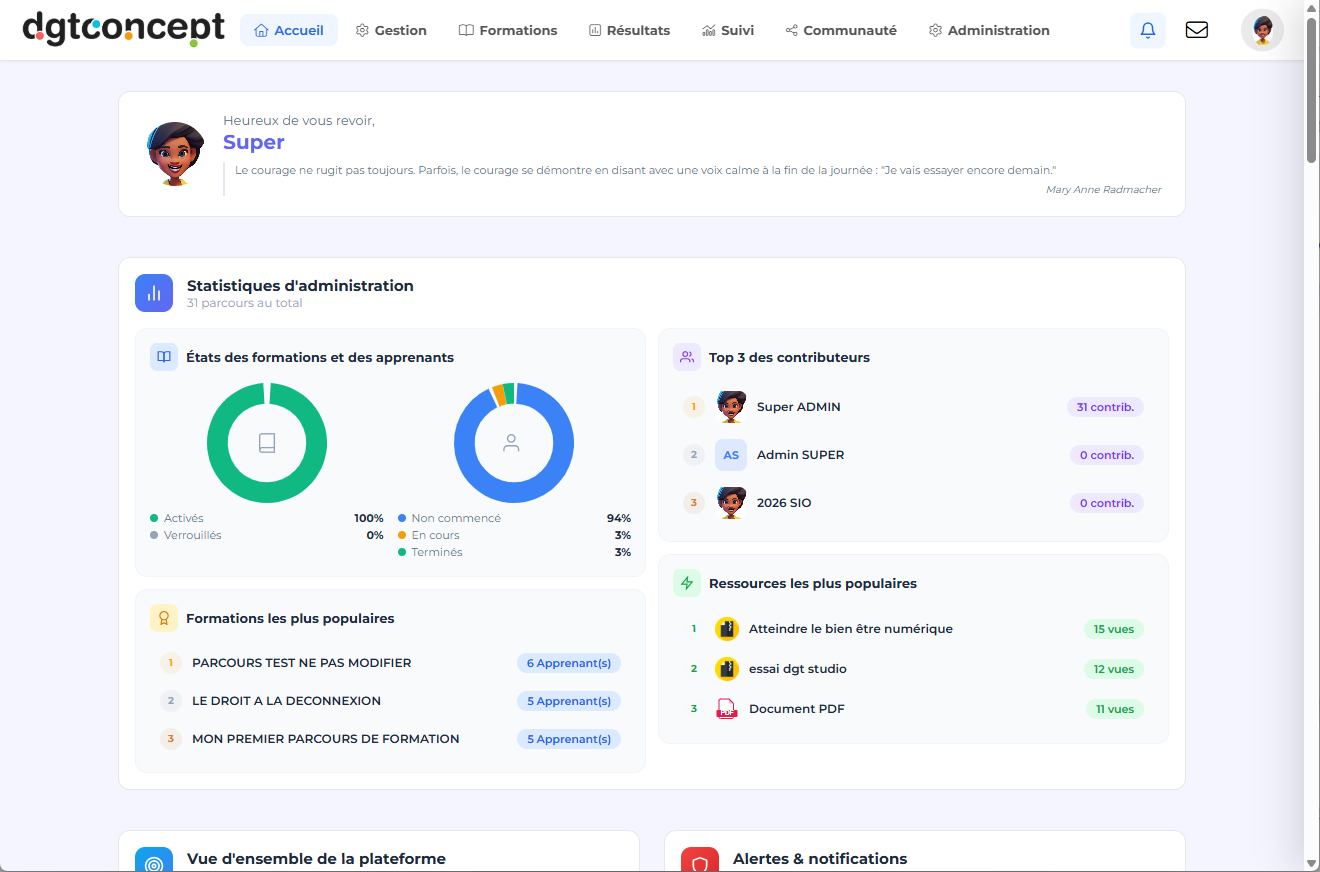Click the page vertical scrollbar thumb
This screenshot has width=1320, height=872.
click(x=1312, y=89)
